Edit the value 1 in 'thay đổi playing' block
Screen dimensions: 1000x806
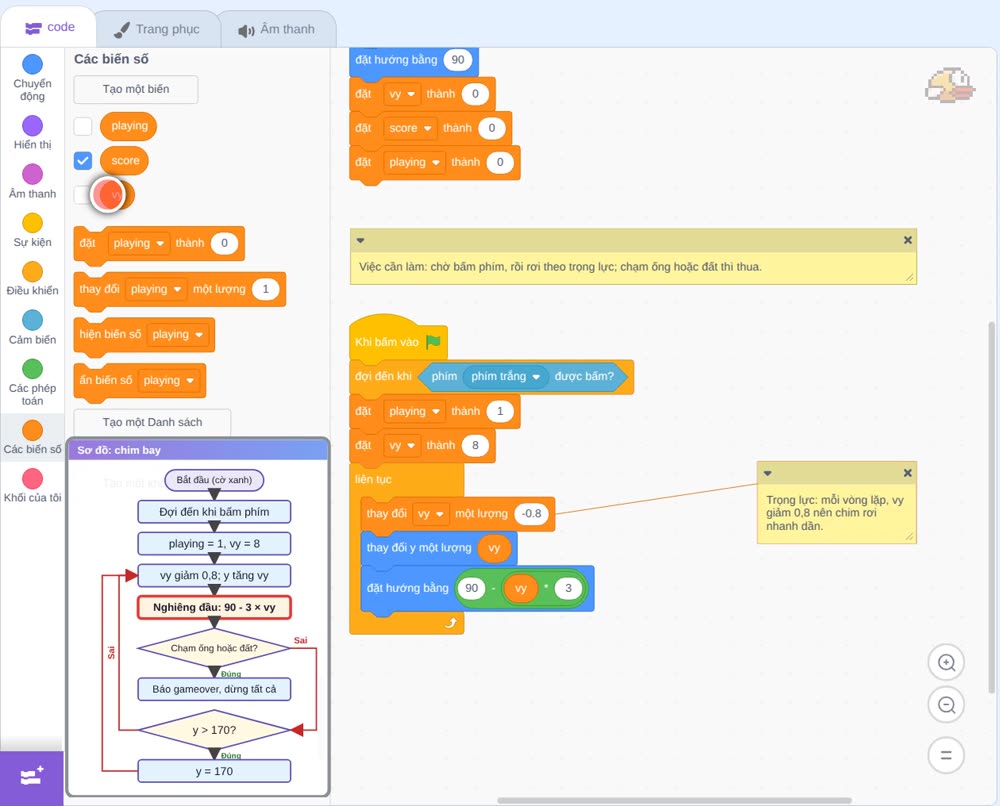coord(265,289)
